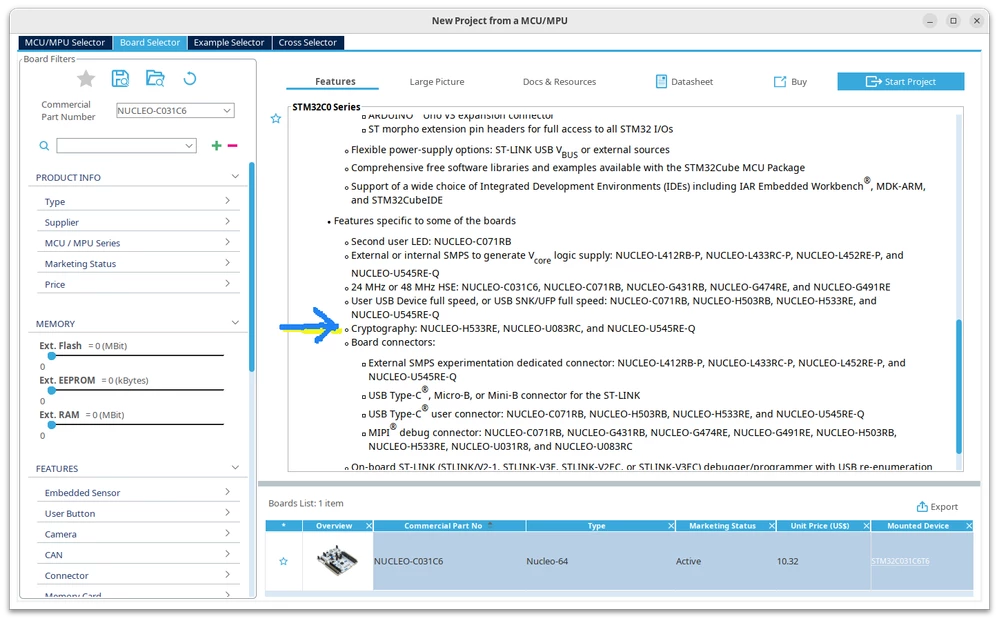Click red minus icon beside search field
This screenshot has height=621, width=999.
[x=233, y=146]
